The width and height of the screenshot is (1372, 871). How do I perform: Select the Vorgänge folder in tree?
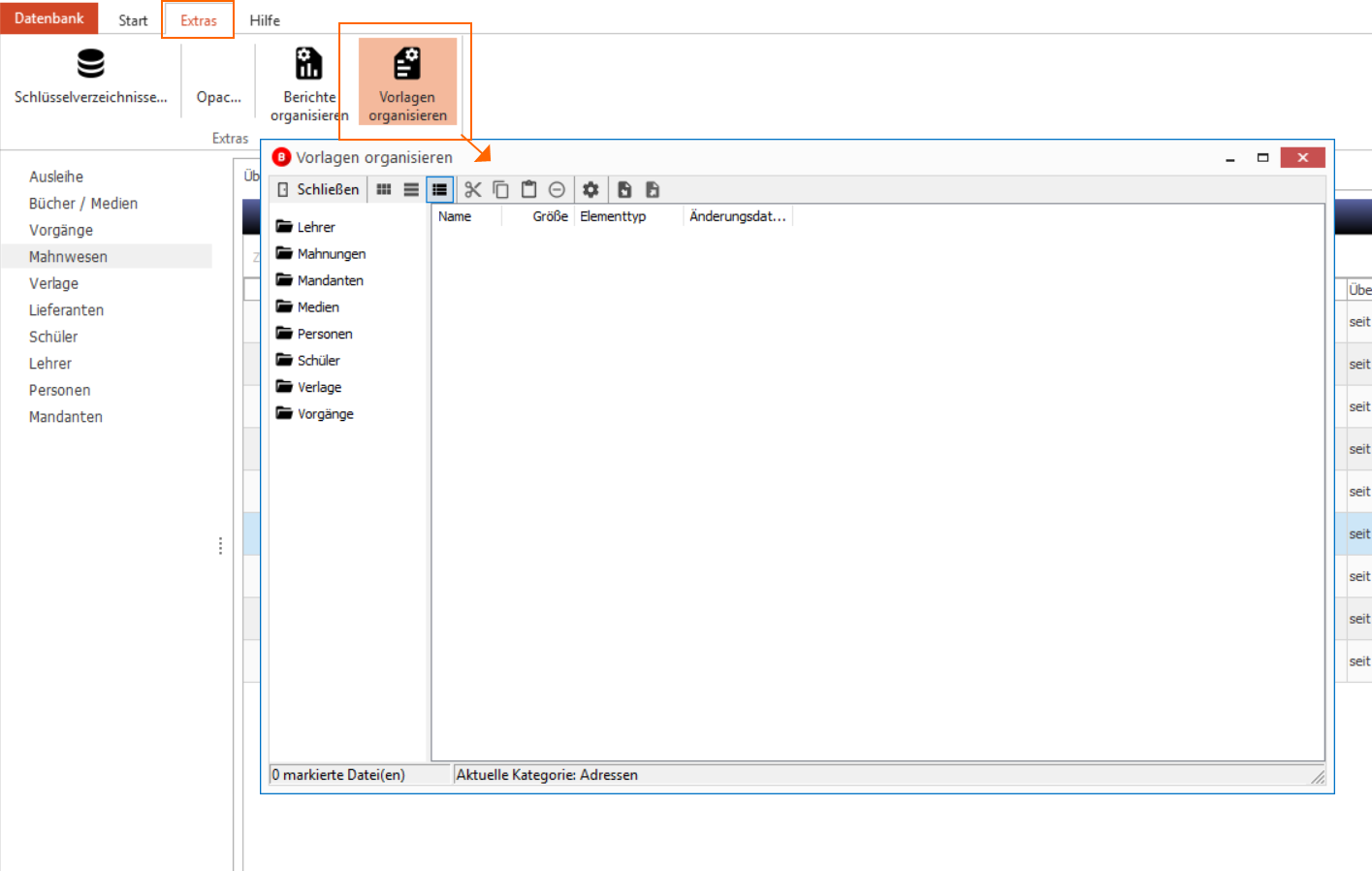point(315,413)
